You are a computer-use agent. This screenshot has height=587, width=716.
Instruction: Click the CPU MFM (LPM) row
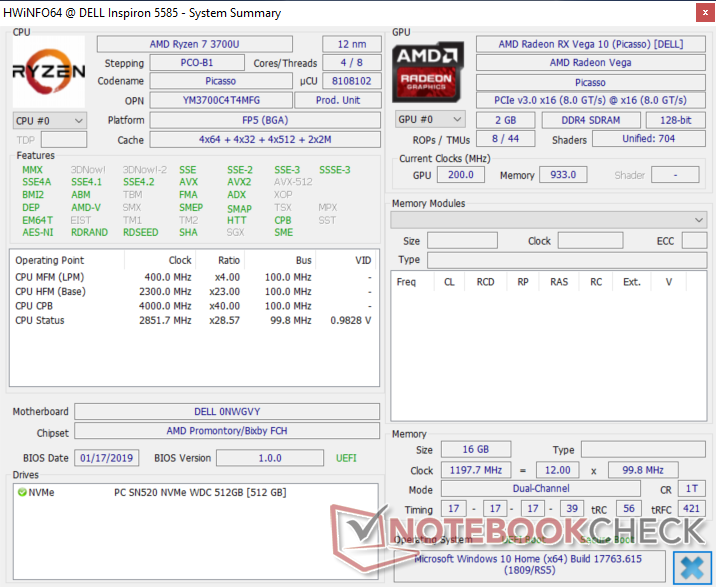point(194,277)
